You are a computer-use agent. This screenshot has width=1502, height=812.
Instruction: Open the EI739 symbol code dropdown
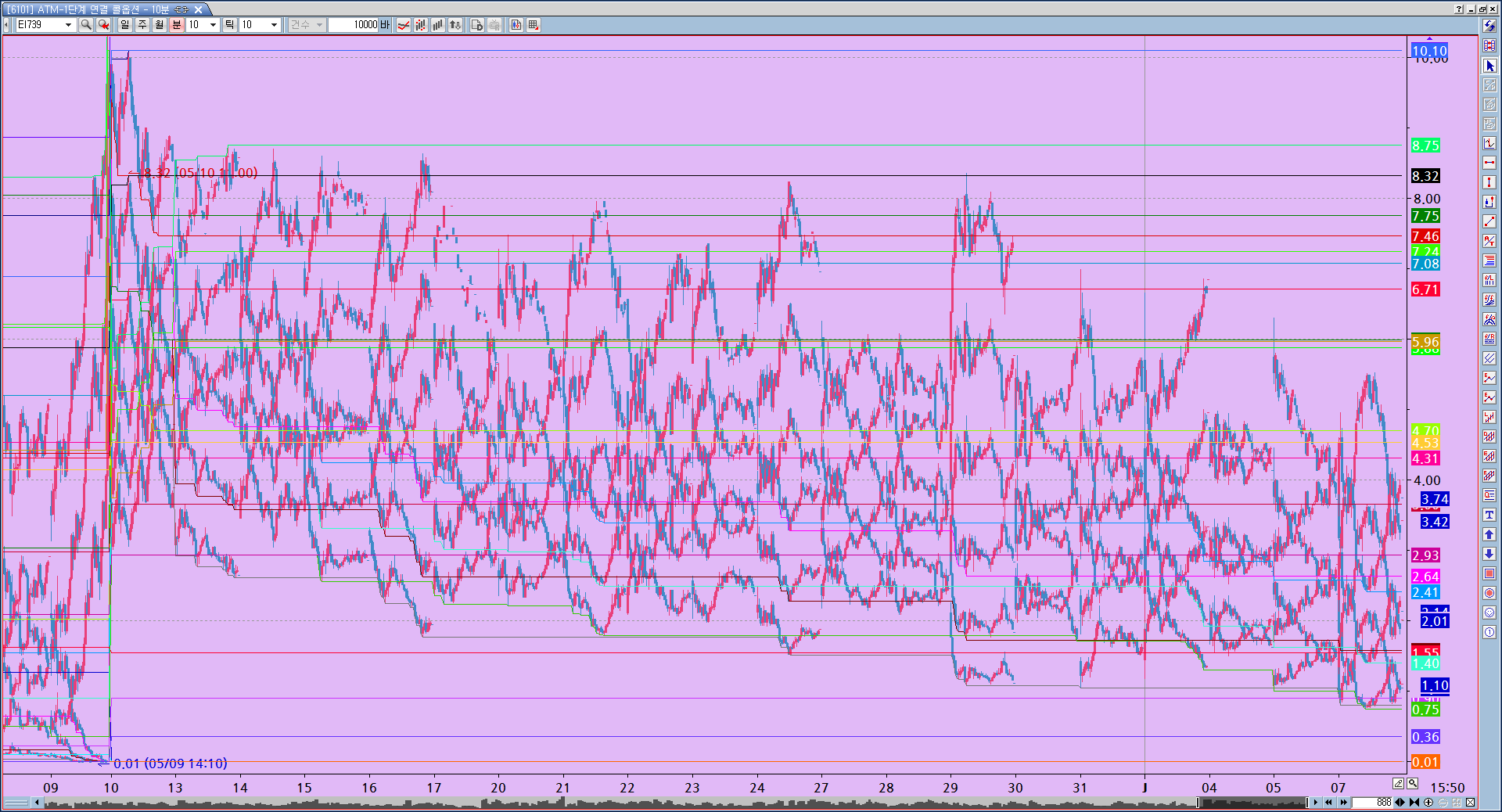pyautogui.click(x=68, y=25)
